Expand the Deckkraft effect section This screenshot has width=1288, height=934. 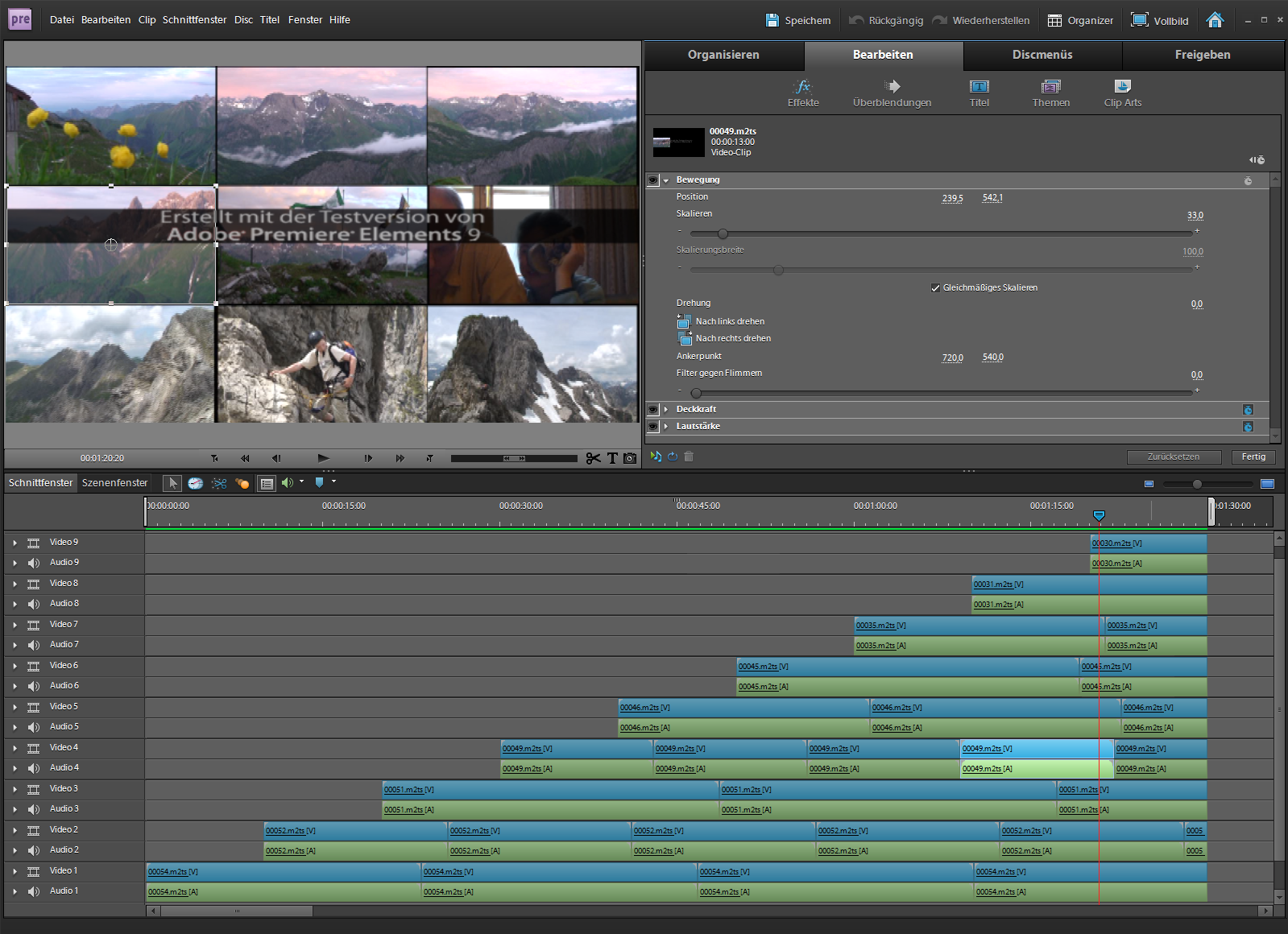(666, 409)
